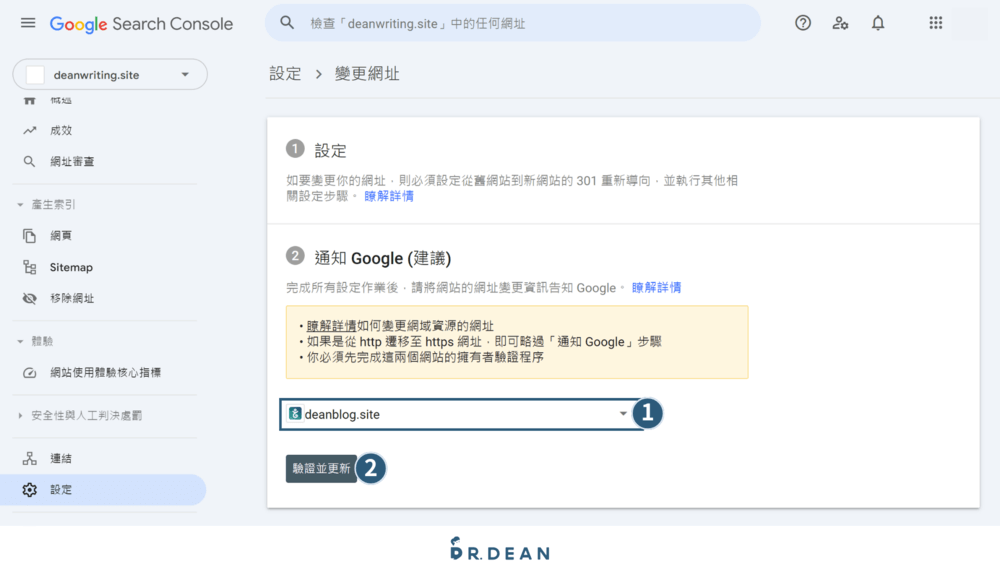Click the arrow on deanblog.site dropdown
The width and height of the screenshot is (1000, 573).
coord(623,413)
